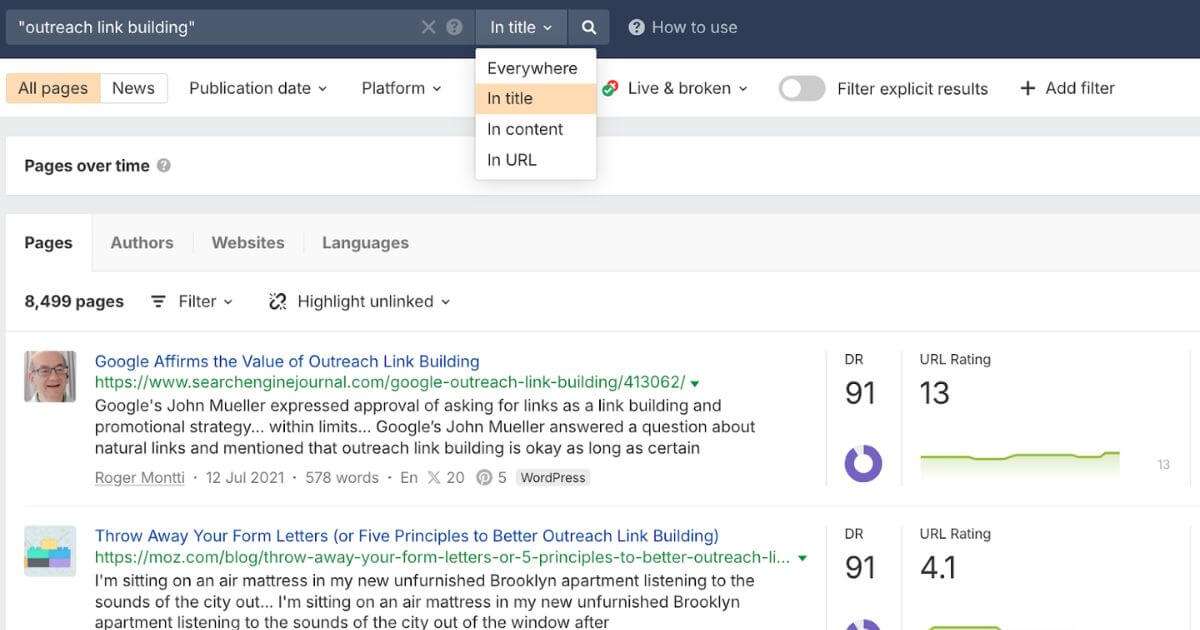
Task: Click the WordPress platform tag on the first result
Action: tap(552, 477)
